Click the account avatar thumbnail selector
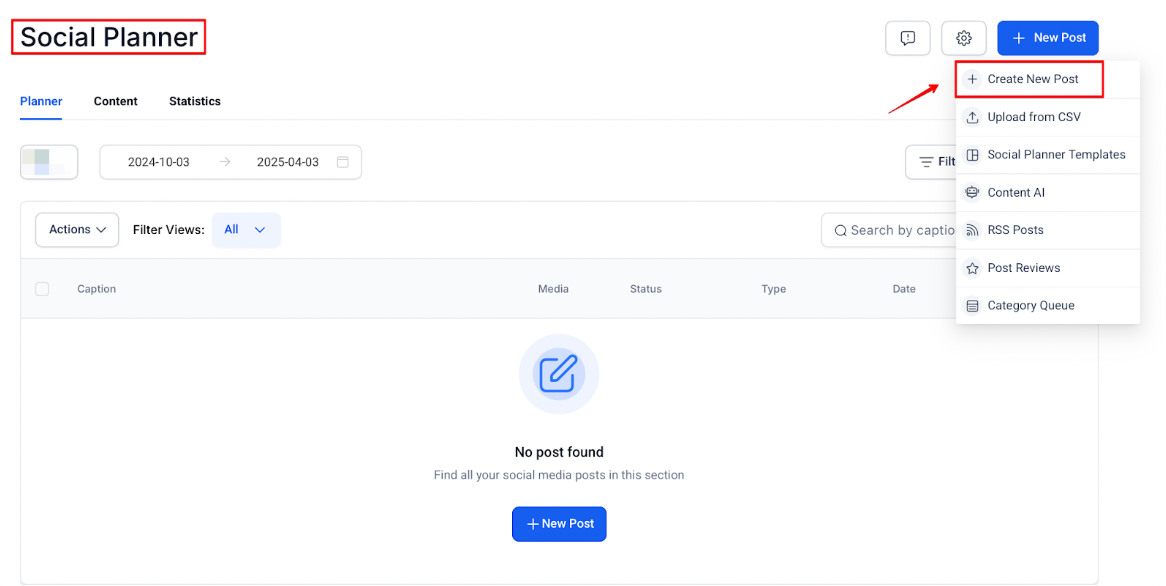 (49, 162)
